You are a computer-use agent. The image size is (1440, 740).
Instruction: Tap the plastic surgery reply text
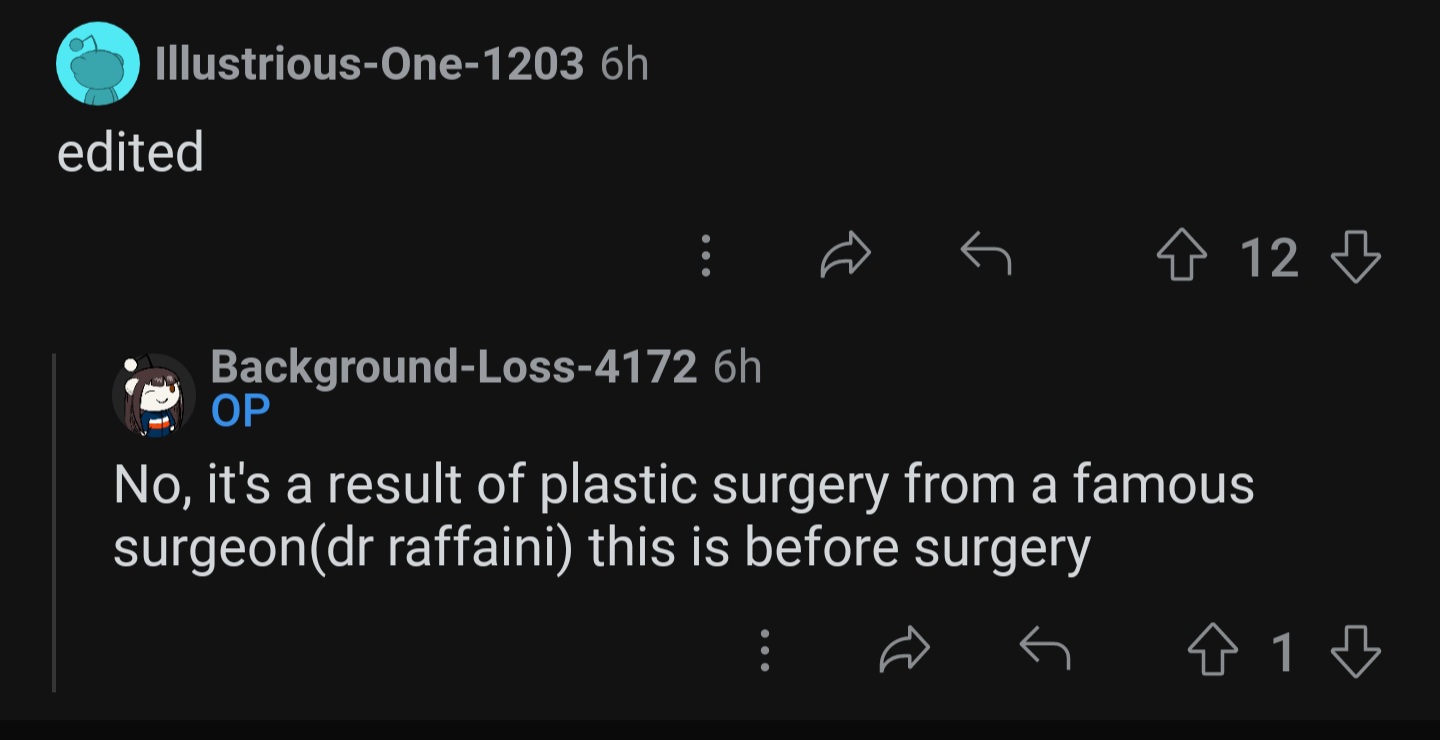coord(684,516)
